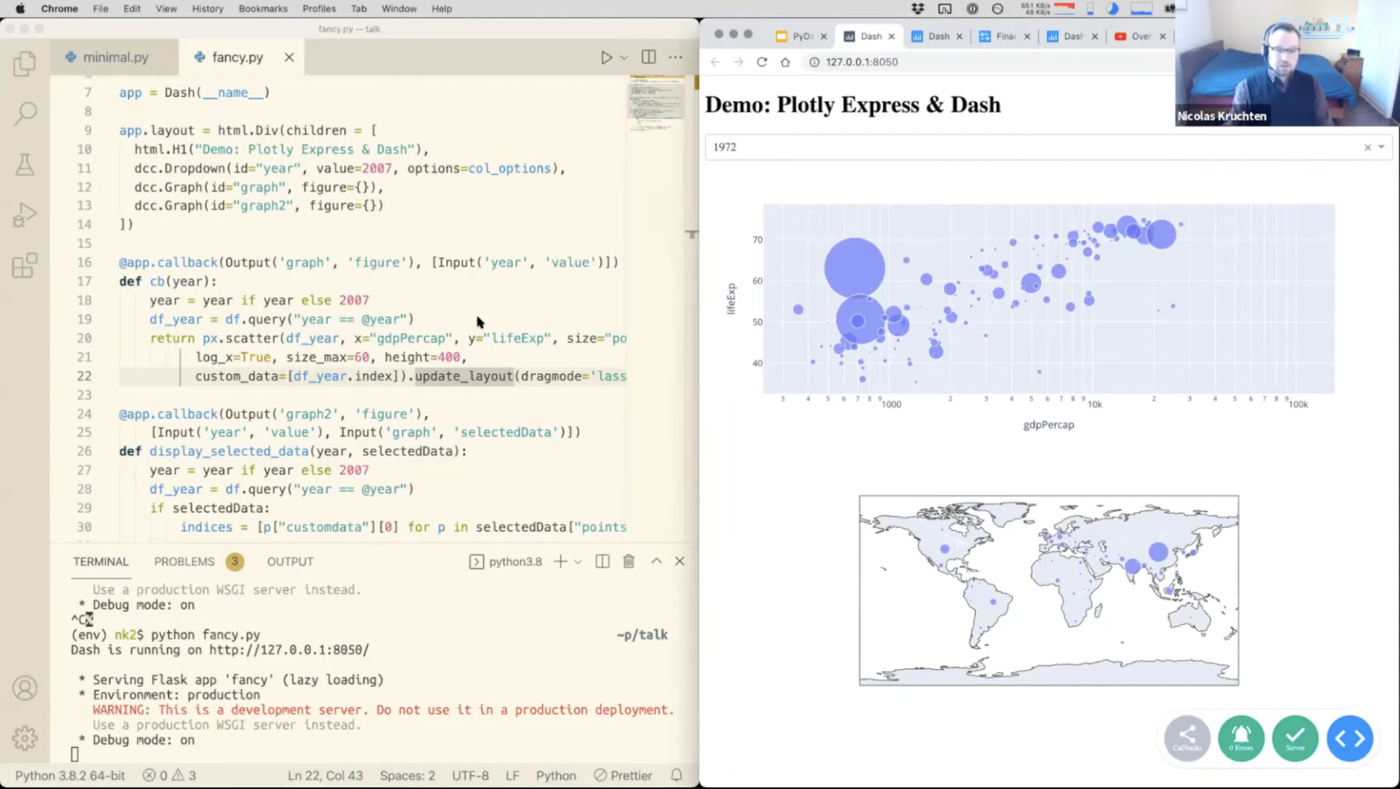Open the Run and Debug view

pos(25,215)
